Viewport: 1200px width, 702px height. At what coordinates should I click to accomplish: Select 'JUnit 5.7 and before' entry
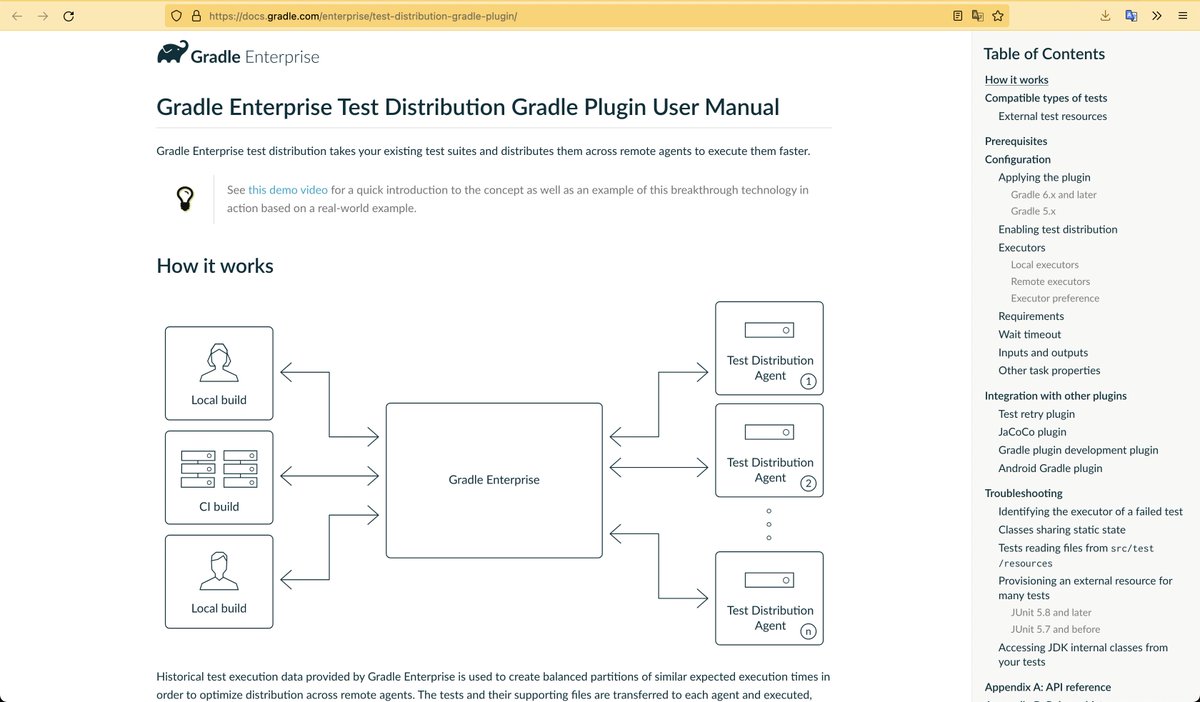pyautogui.click(x=1055, y=629)
